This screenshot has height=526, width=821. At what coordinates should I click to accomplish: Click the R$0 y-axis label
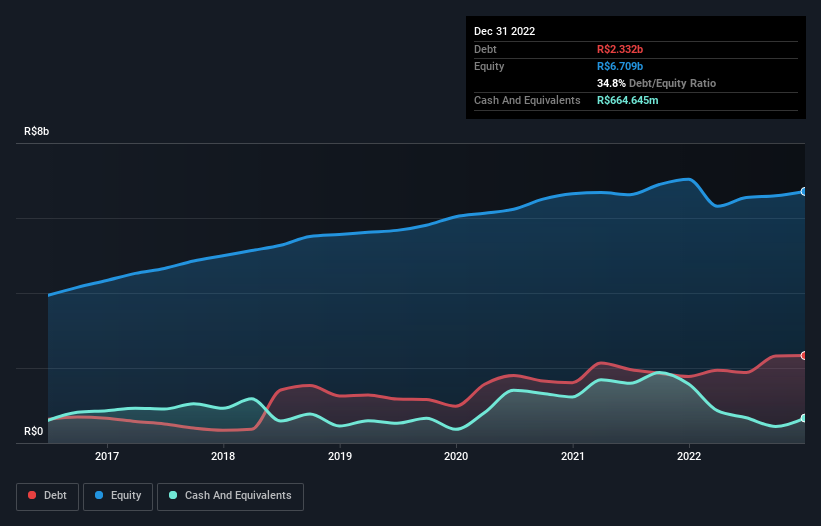pos(34,432)
